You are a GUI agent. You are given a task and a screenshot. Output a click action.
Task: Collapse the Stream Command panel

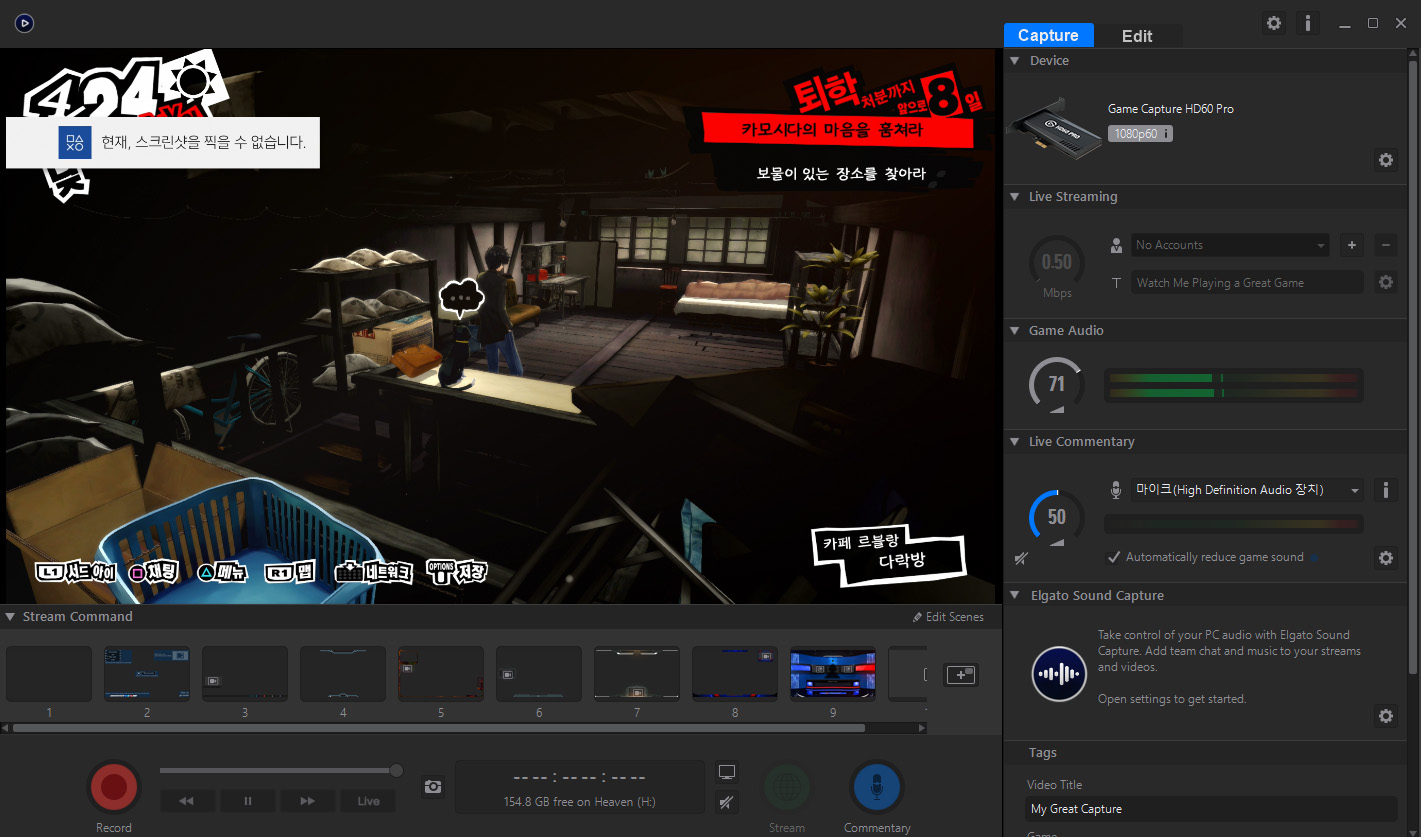pos(9,617)
